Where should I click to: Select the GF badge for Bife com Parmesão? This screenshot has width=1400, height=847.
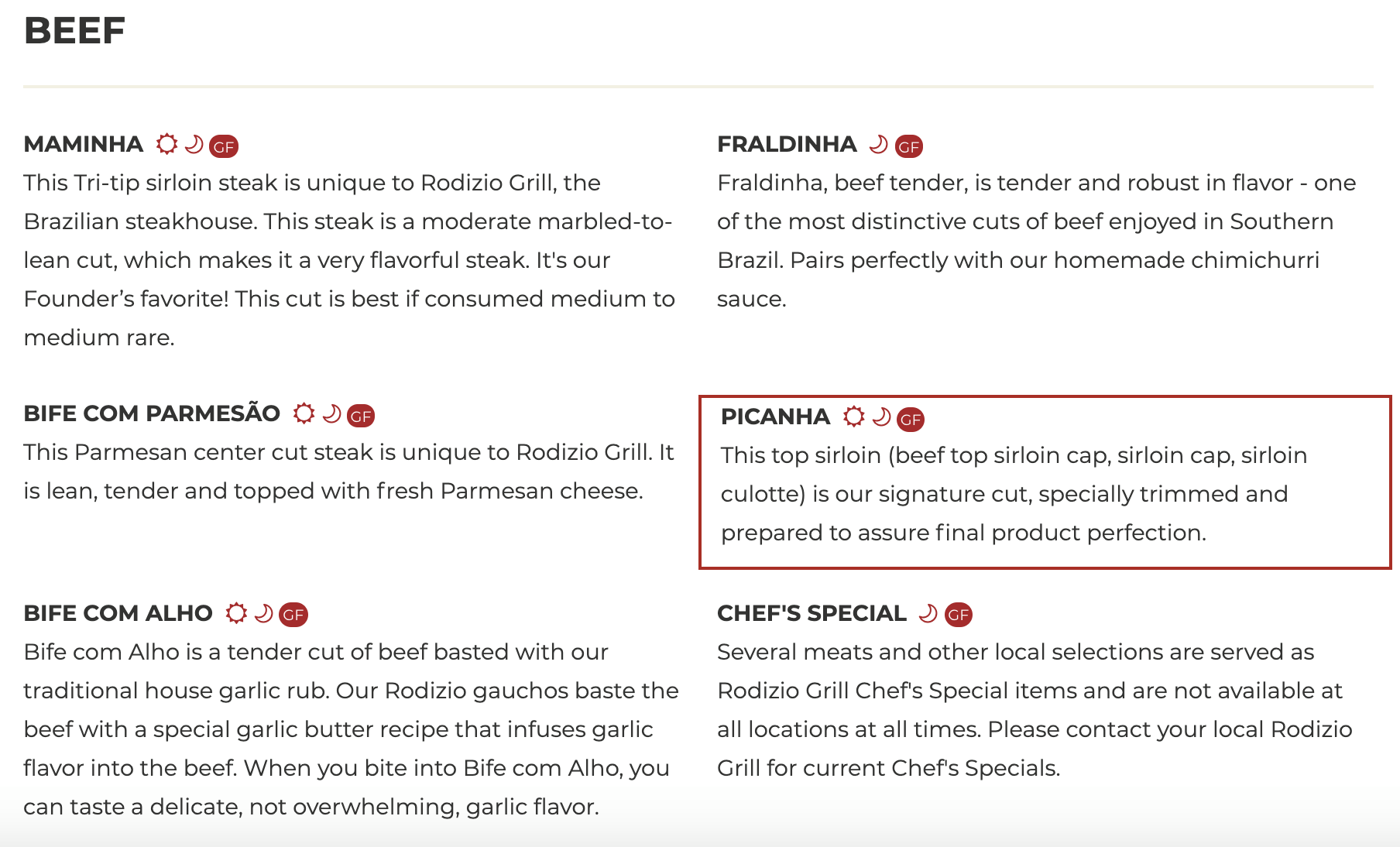point(361,416)
